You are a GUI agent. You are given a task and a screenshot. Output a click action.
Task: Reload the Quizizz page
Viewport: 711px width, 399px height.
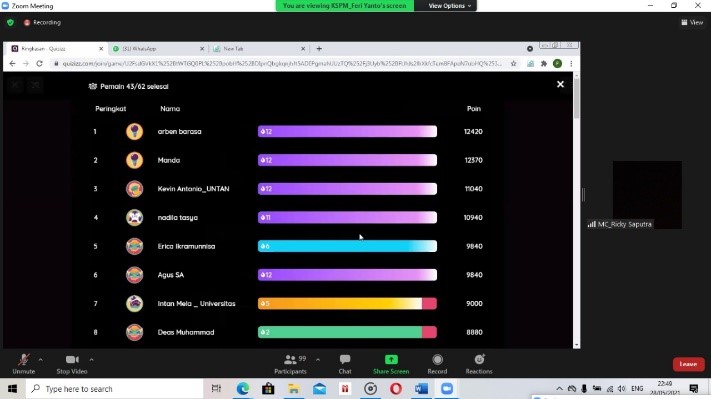pos(39,63)
